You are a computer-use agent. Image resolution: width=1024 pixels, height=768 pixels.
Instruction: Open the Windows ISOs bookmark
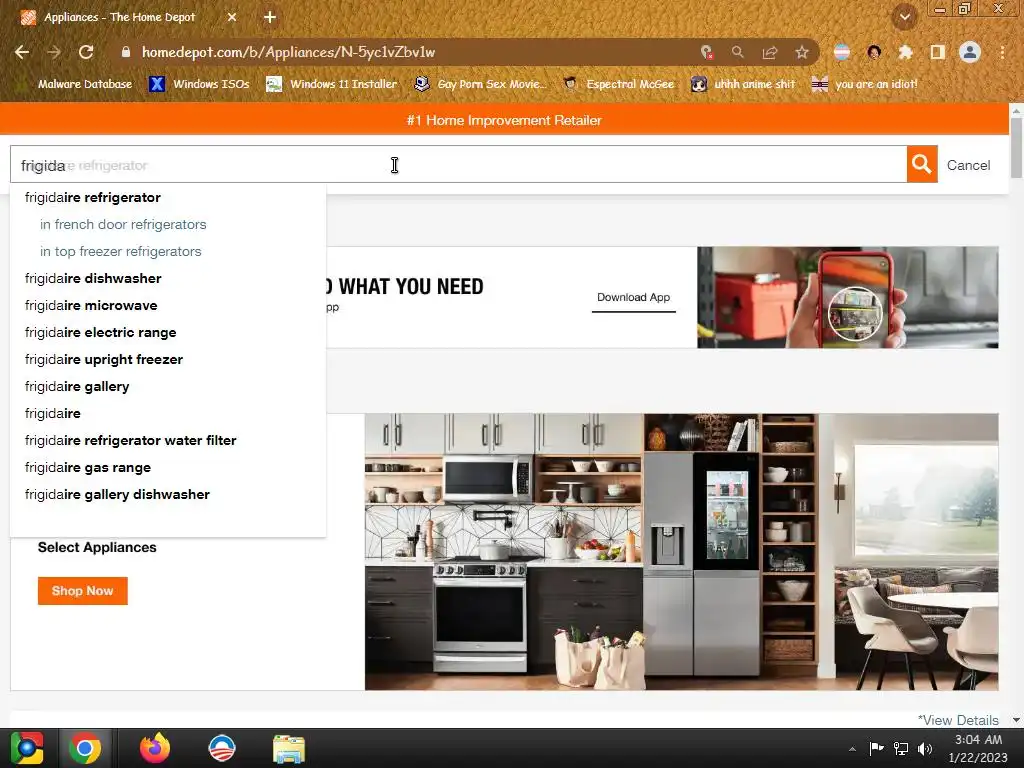(200, 84)
